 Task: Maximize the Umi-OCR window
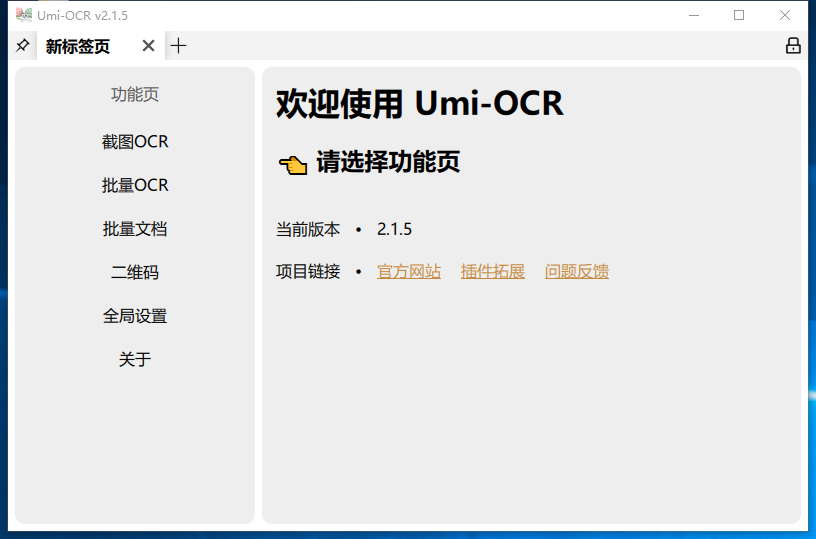click(739, 15)
